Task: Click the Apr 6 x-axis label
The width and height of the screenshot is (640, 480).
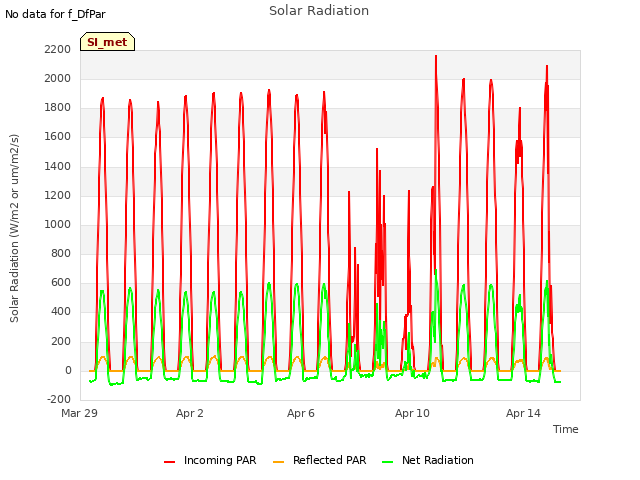Action: tap(301, 413)
